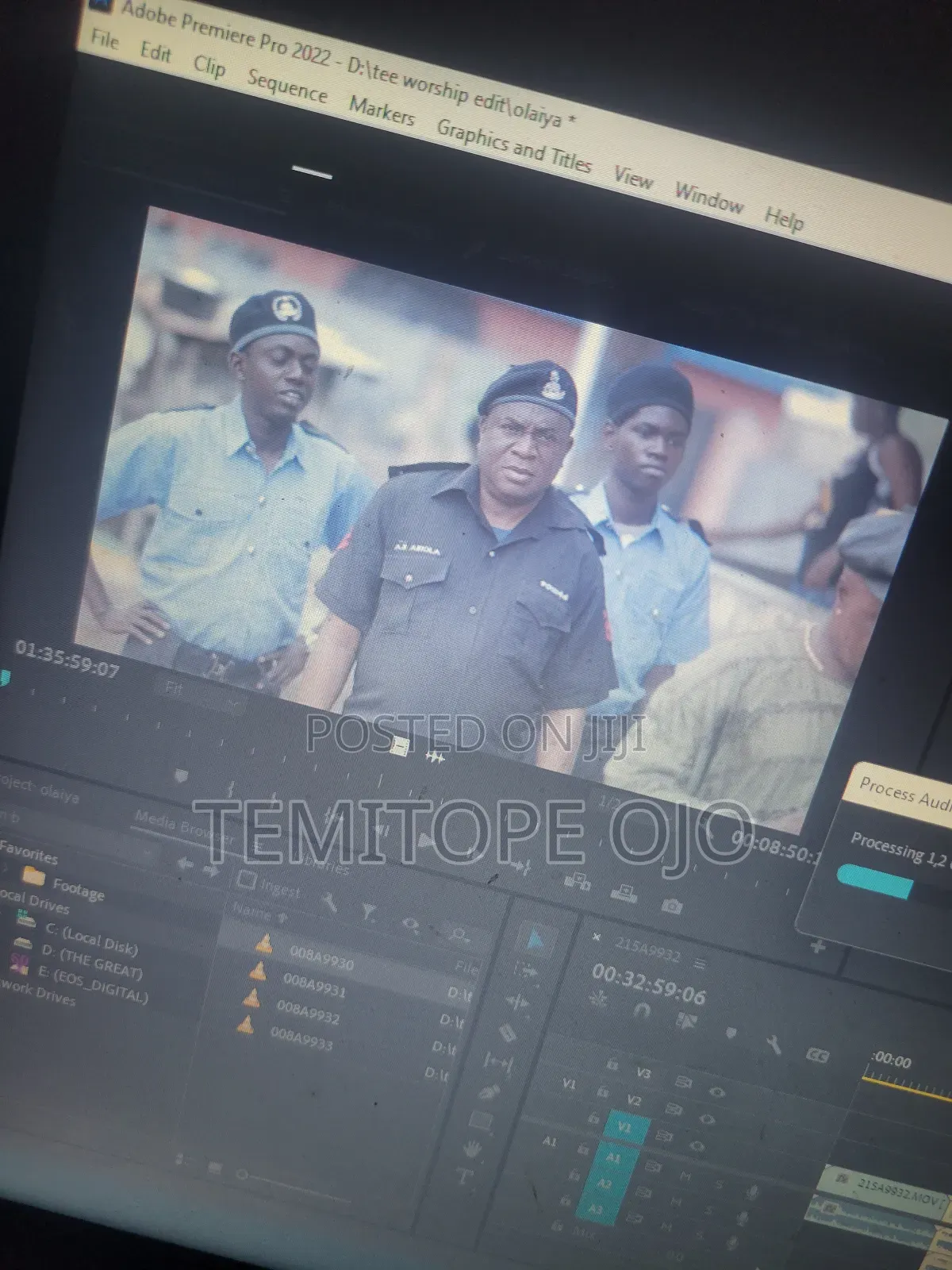Toggle Linked Selection in timeline
Screen dimensions: 952x1270
click(685, 1020)
